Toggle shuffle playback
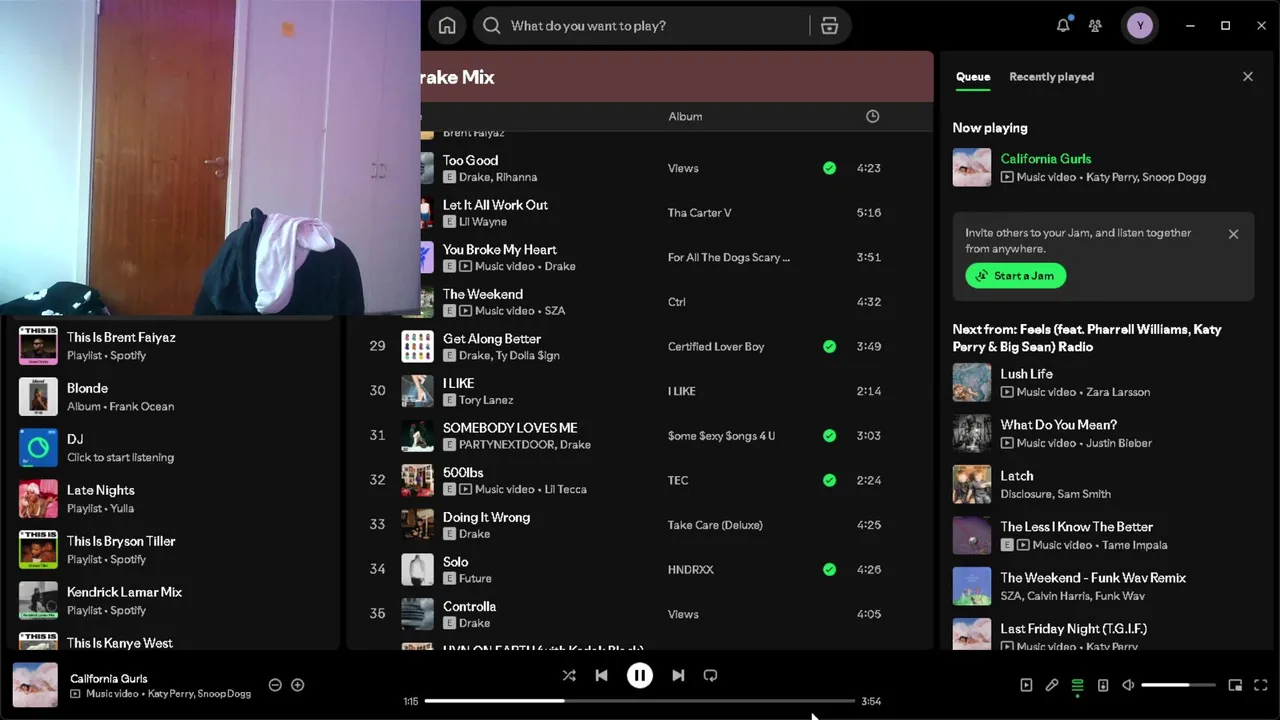Screen dimensions: 1280x720 (x=569, y=675)
